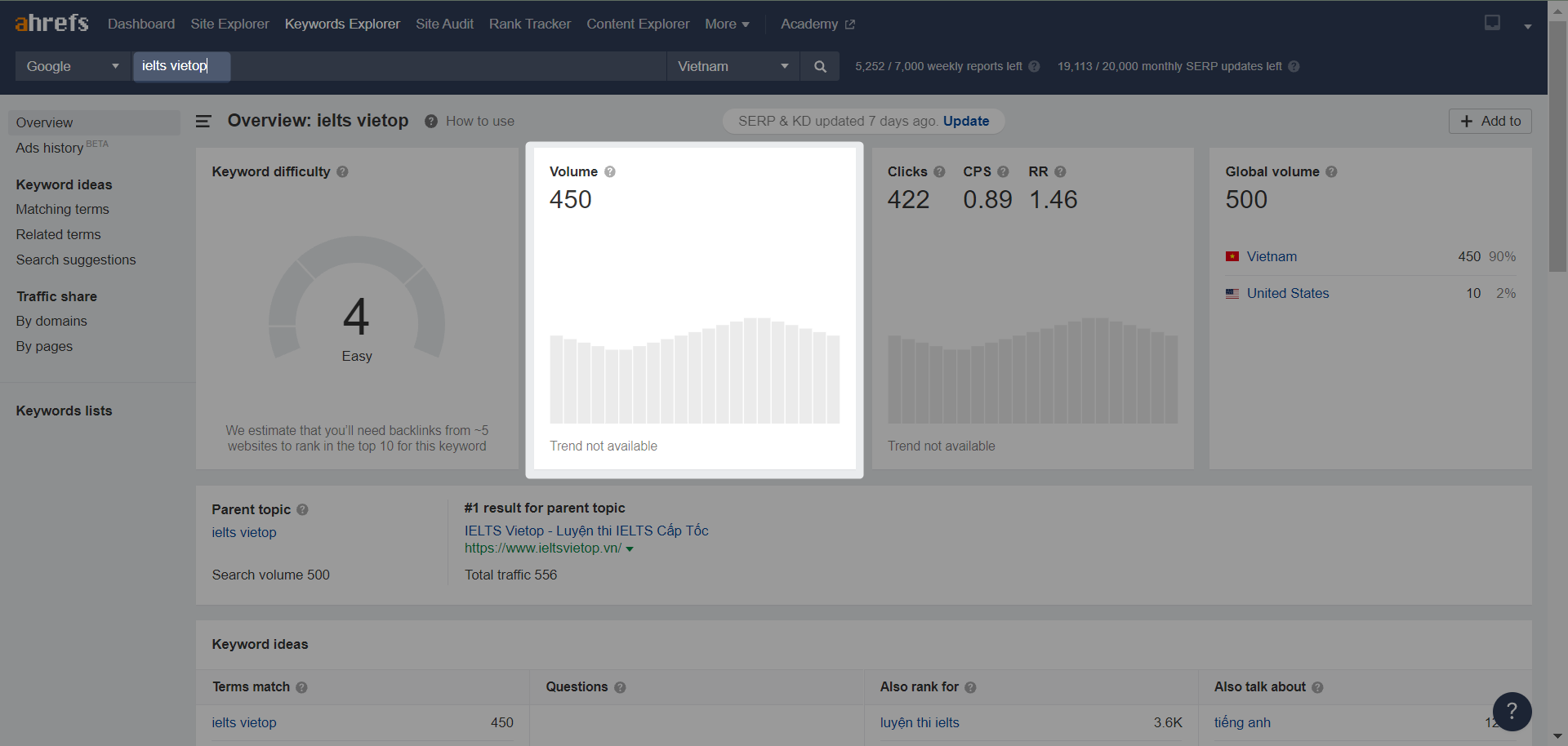Click the Questions info icon

click(x=620, y=687)
